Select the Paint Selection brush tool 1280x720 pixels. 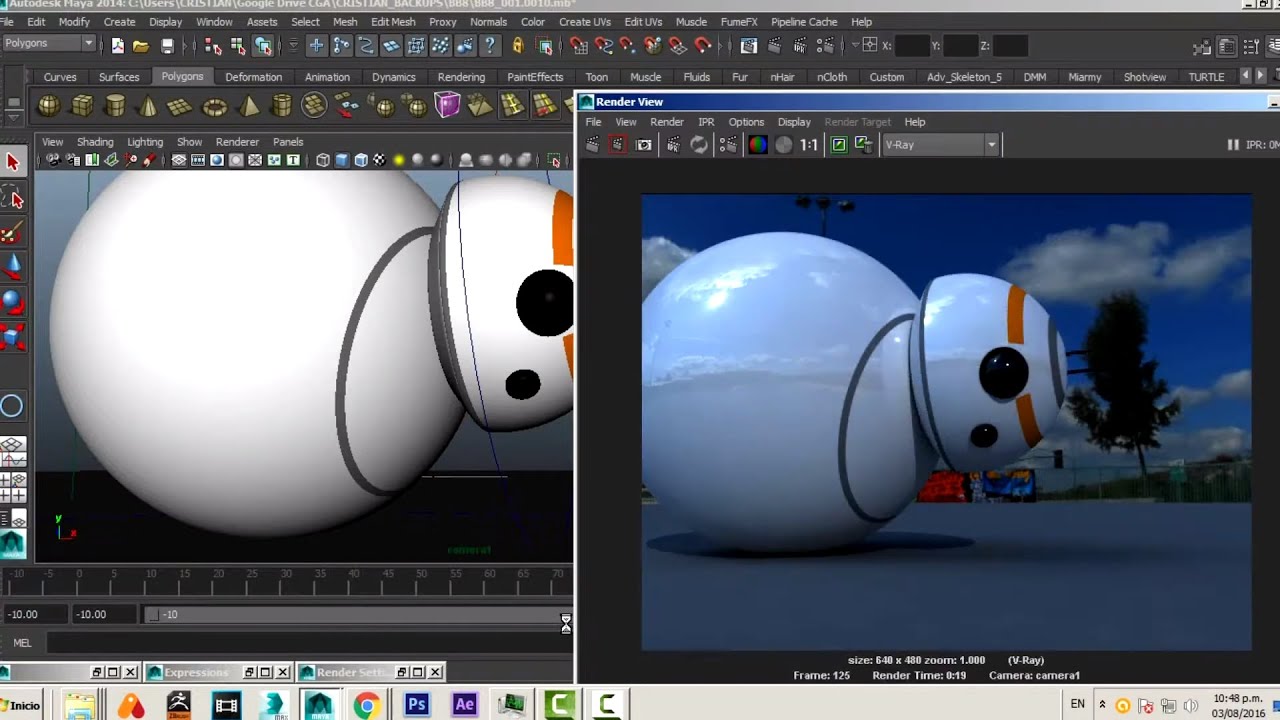(x=12, y=234)
